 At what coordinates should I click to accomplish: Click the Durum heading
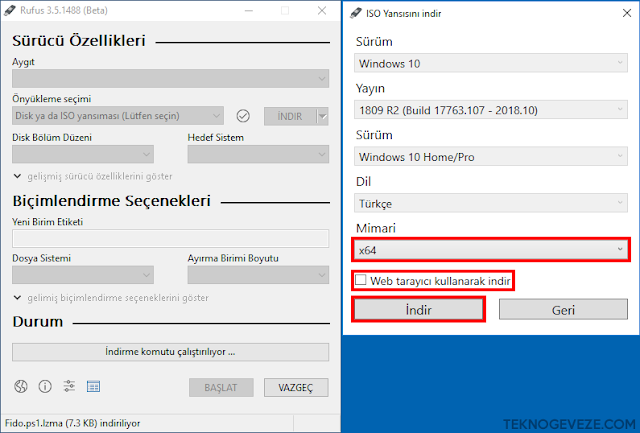click(38, 322)
